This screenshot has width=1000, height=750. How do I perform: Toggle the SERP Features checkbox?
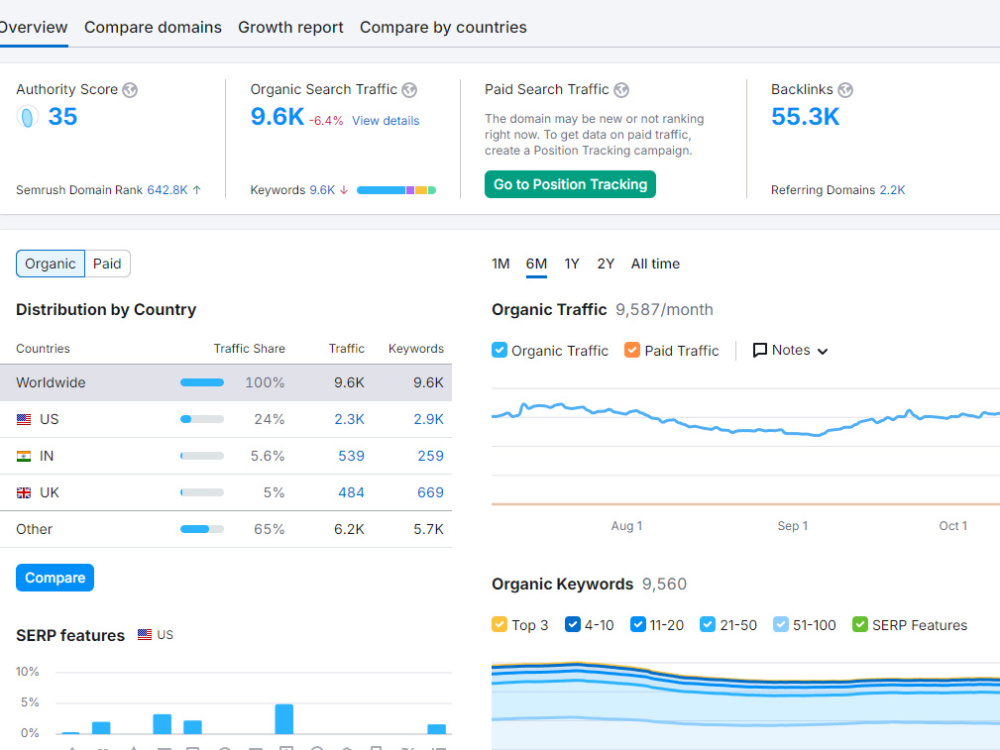point(860,624)
